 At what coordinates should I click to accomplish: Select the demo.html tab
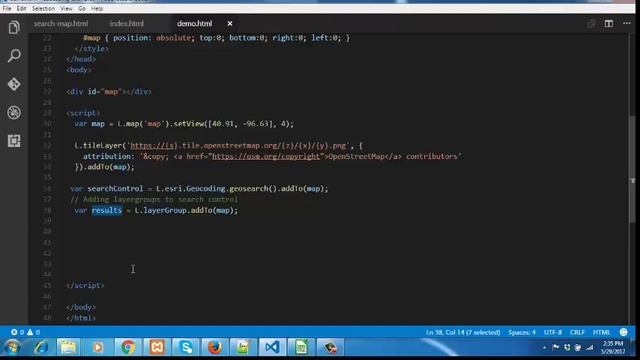(194, 24)
